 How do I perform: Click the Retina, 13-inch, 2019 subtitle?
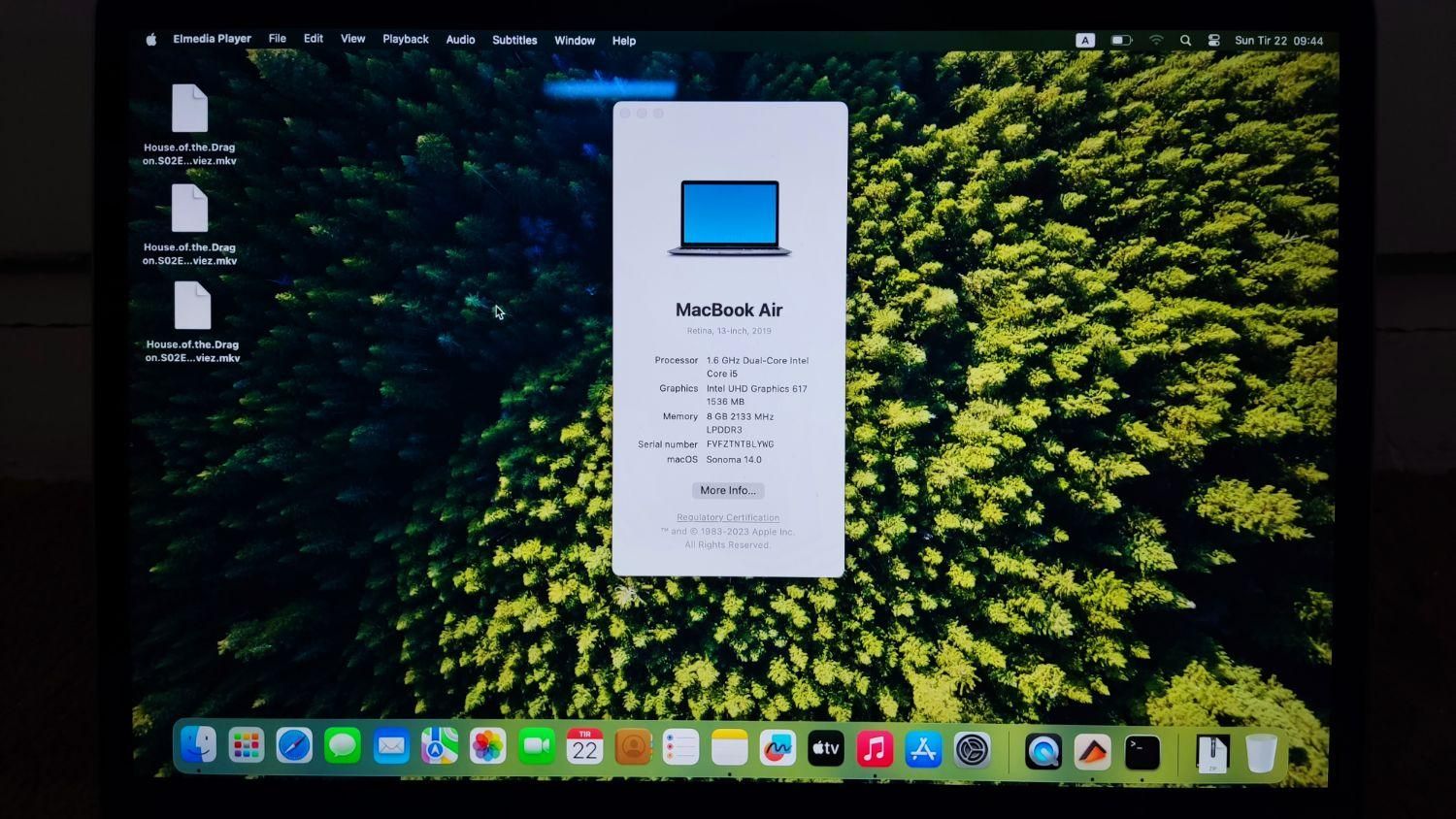click(x=729, y=331)
